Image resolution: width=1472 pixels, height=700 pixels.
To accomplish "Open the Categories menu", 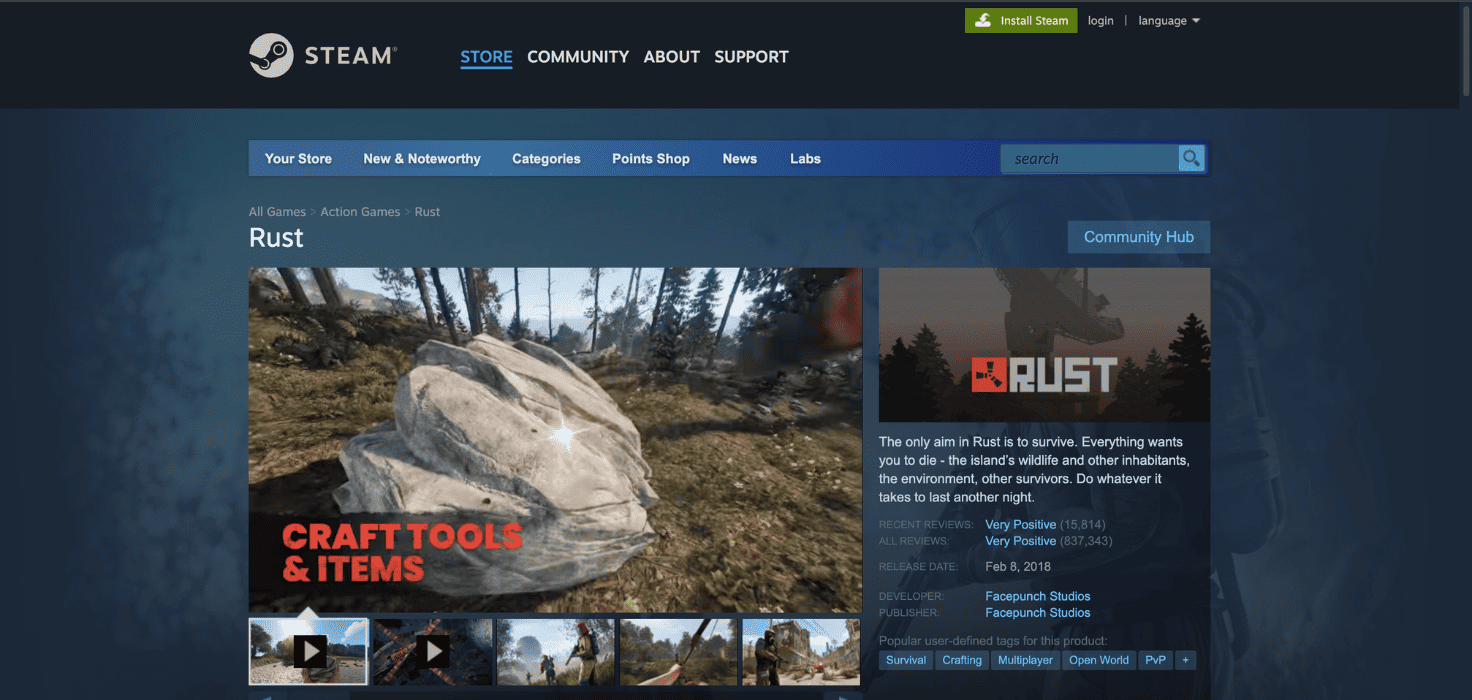I will pyautogui.click(x=546, y=158).
